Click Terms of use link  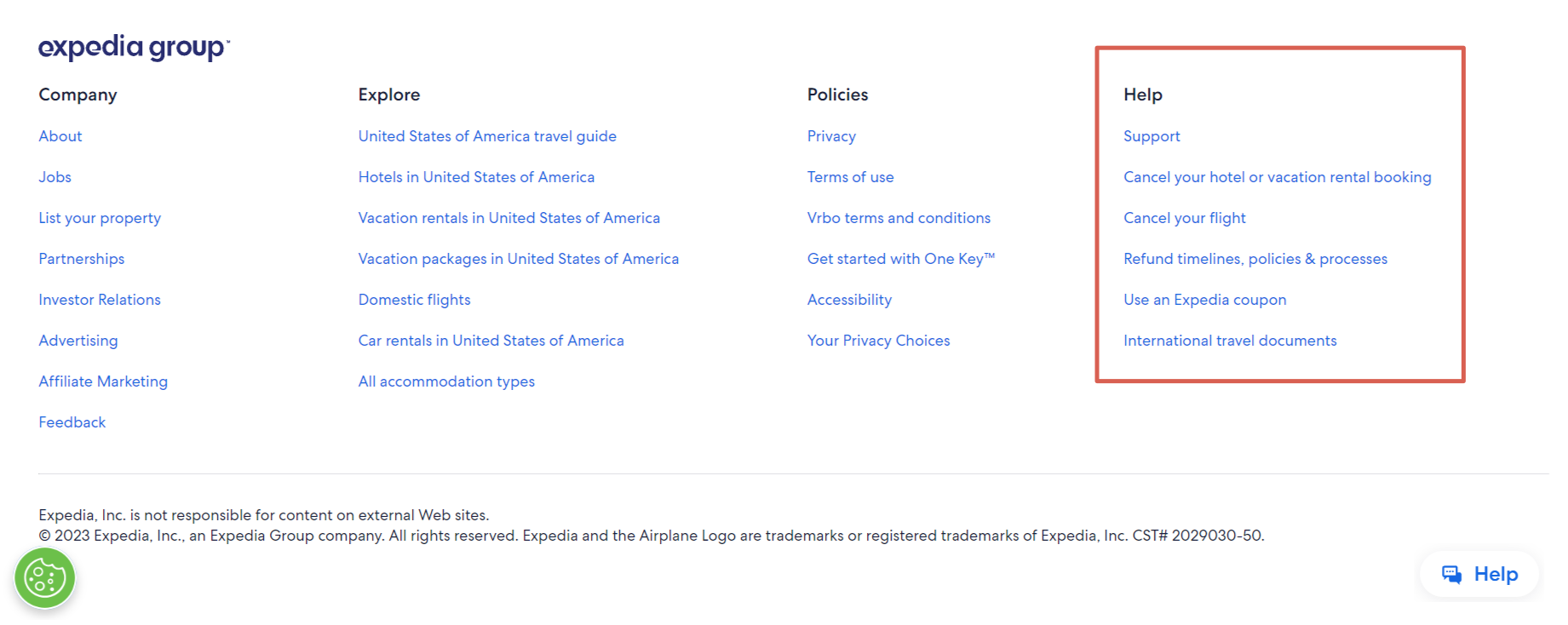pyautogui.click(x=850, y=177)
